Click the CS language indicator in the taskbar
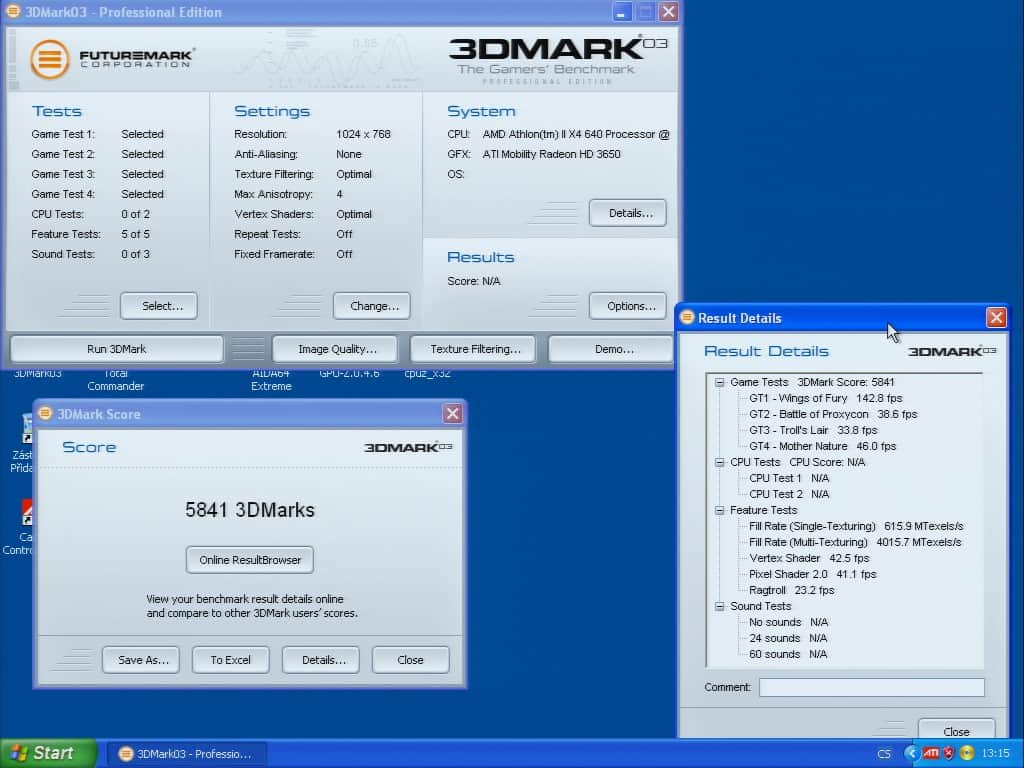The height and width of the screenshot is (768, 1024). click(884, 754)
